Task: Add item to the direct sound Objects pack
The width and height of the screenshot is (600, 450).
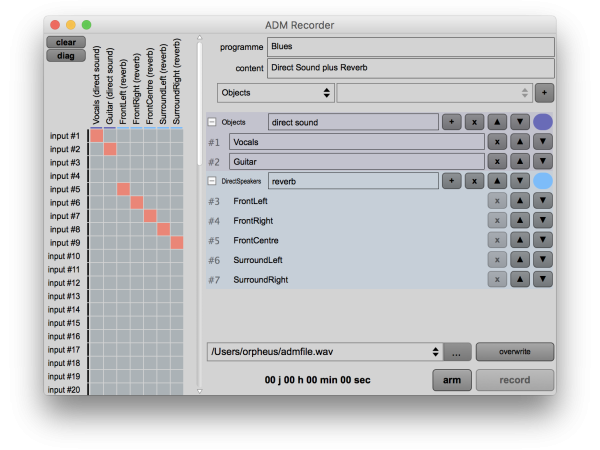Action: click(x=452, y=122)
